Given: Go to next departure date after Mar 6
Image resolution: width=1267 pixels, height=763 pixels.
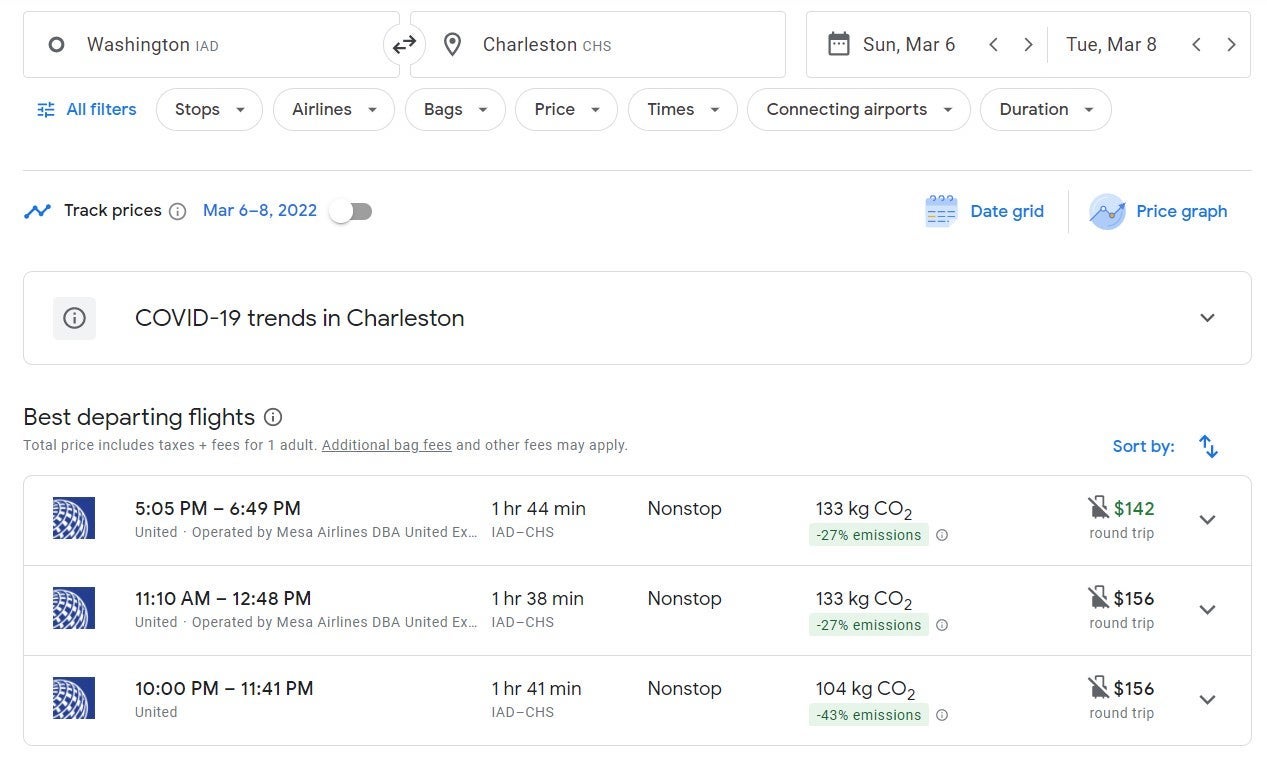Looking at the screenshot, I should pyautogui.click(x=1028, y=45).
